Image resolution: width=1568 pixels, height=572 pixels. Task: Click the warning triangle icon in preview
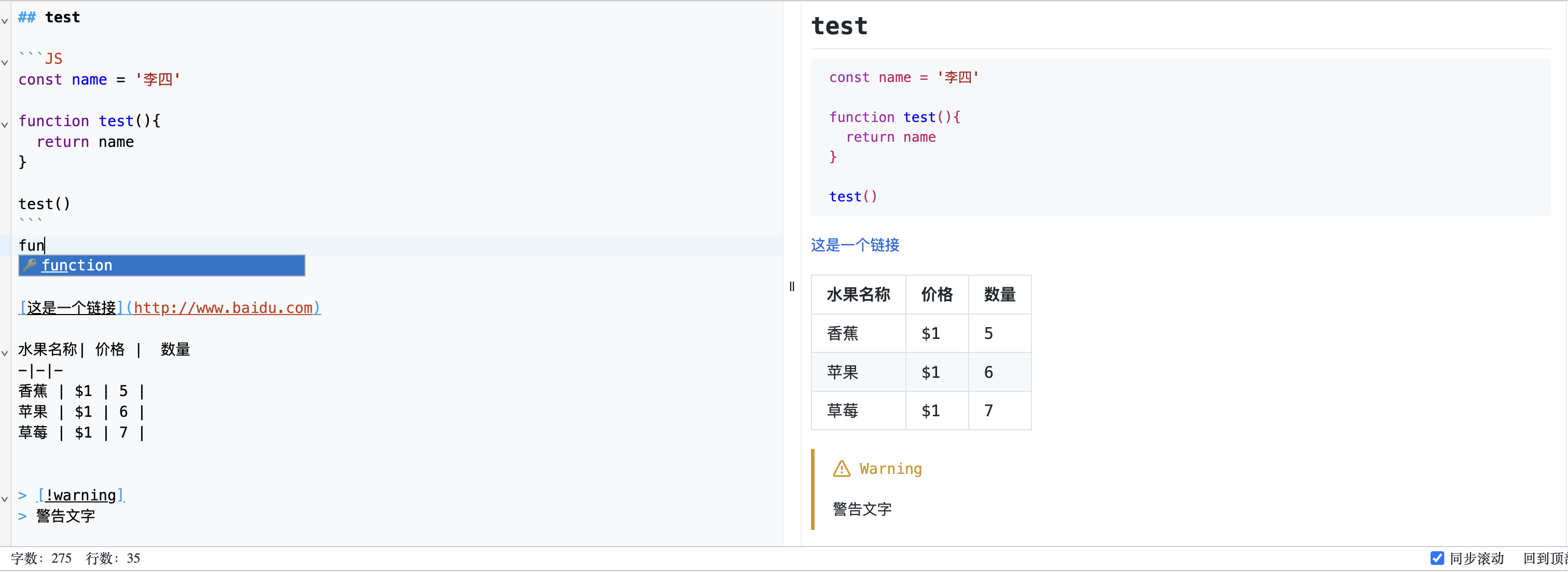click(841, 468)
